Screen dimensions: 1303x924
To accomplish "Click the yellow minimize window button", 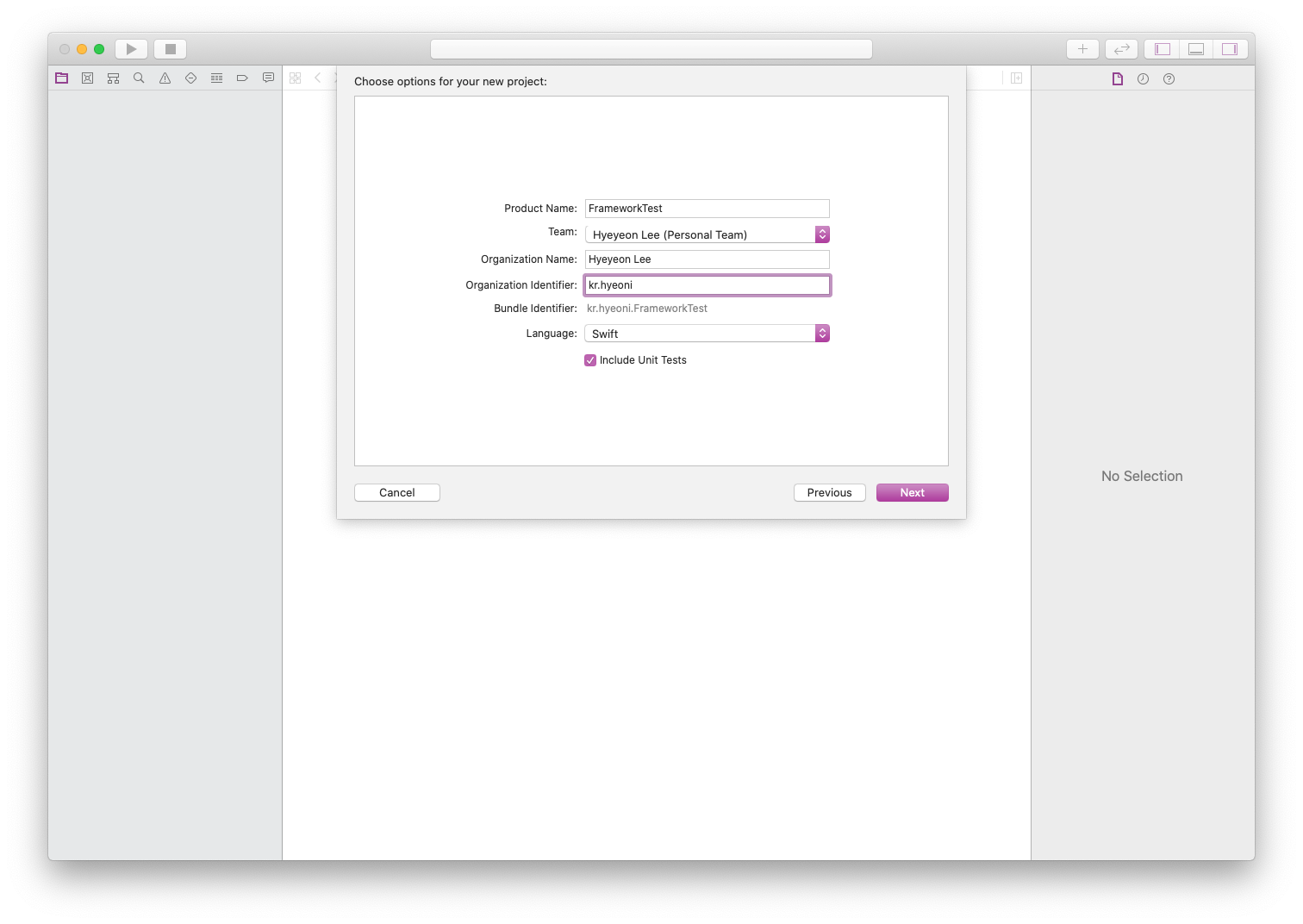I will tap(82, 49).
